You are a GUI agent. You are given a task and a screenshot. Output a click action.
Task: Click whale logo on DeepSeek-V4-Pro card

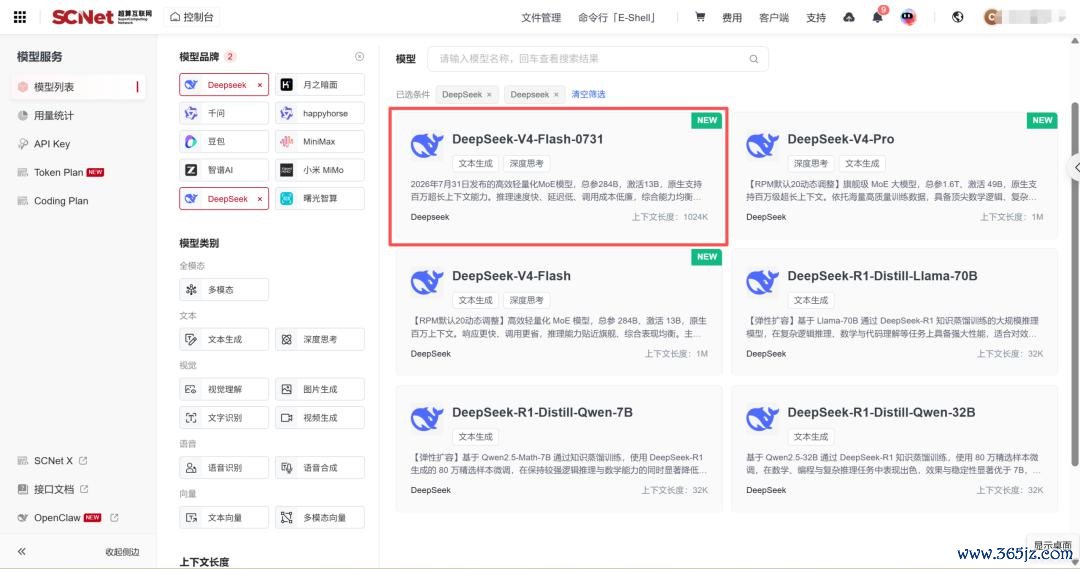click(x=762, y=145)
